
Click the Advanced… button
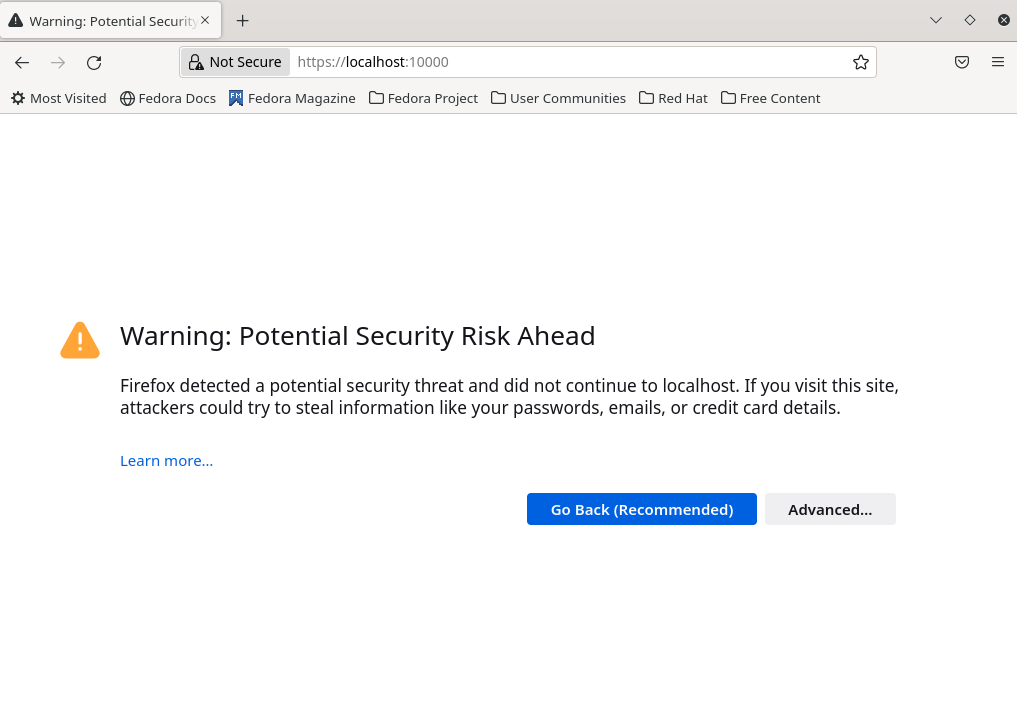pyautogui.click(x=830, y=509)
